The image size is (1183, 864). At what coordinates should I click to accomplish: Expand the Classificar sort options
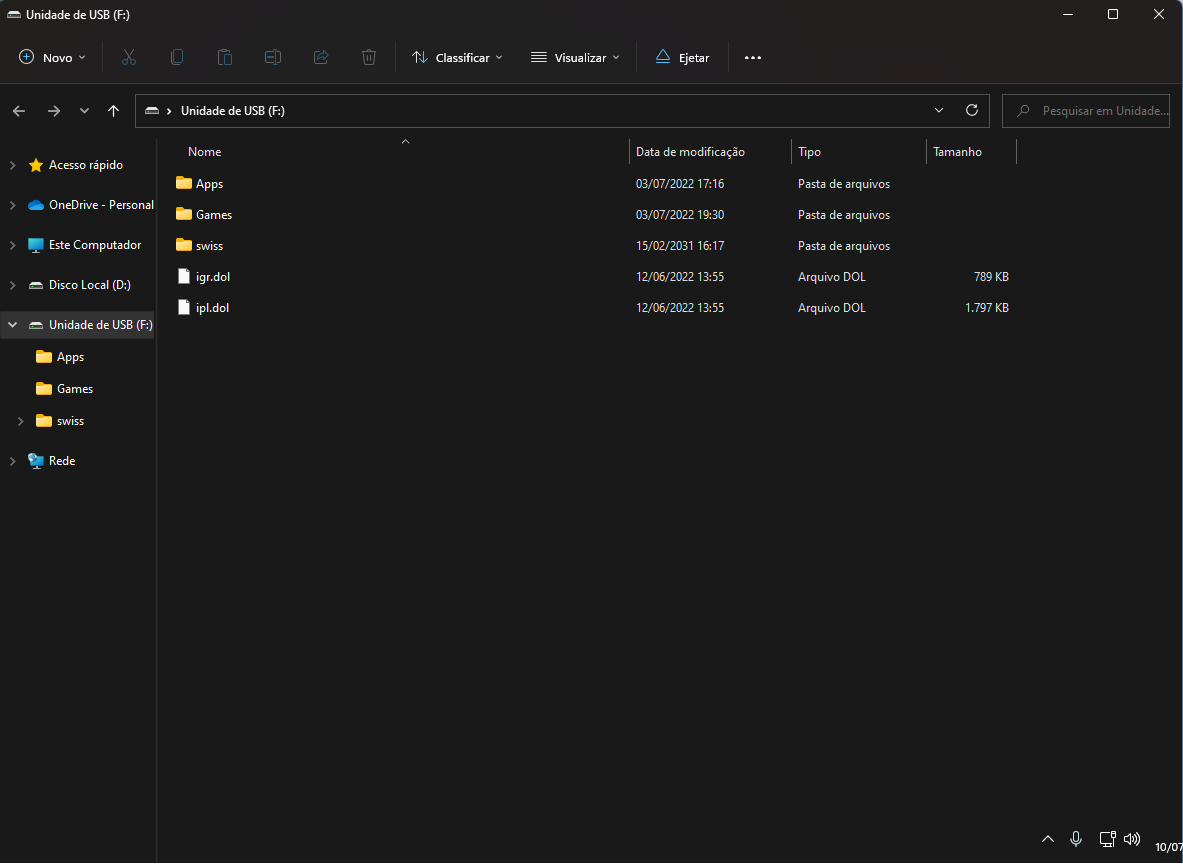(457, 57)
